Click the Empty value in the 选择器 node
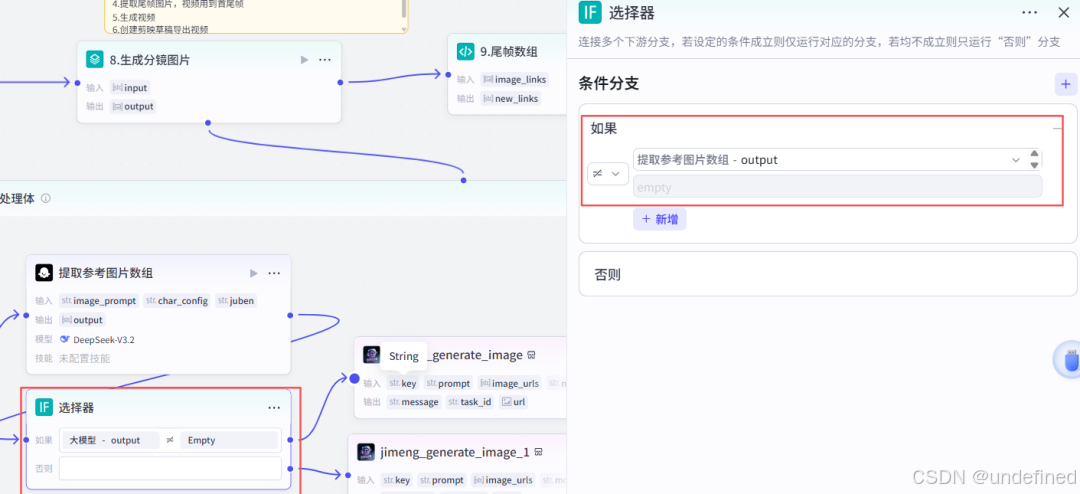Screen dimensions: 1080x494 tap(229, 440)
